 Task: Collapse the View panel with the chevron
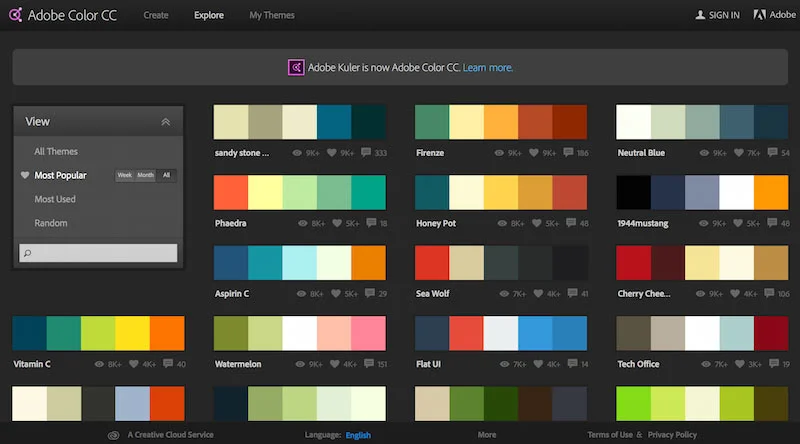(x=165, y=121)
